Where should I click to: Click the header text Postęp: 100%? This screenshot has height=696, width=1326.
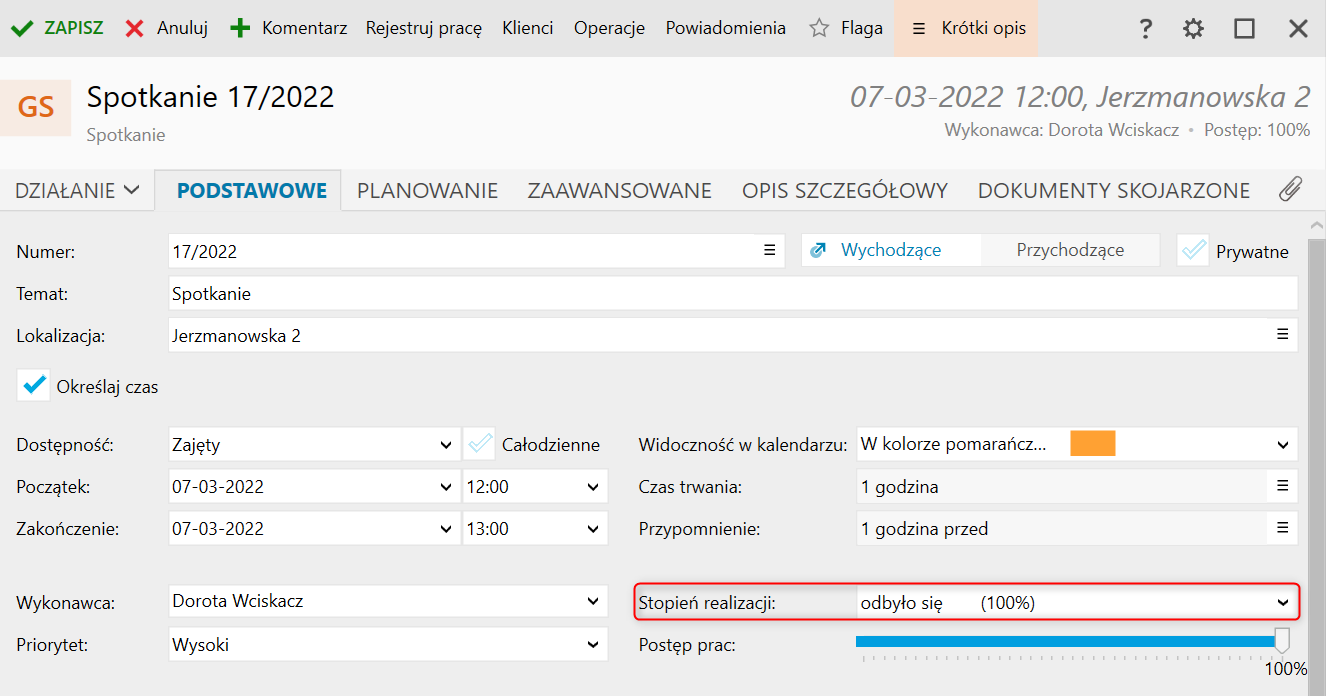[x=1257, y=130]
